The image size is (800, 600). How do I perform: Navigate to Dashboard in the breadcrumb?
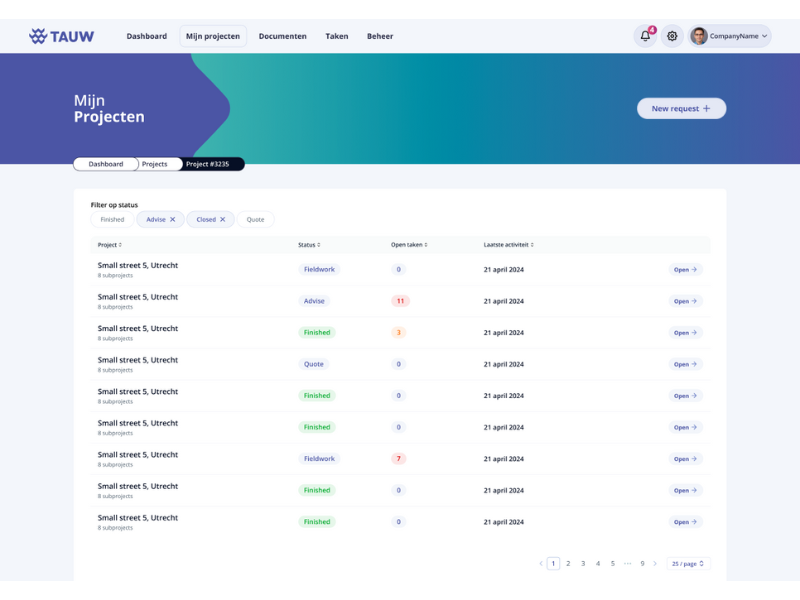[105, 164]
